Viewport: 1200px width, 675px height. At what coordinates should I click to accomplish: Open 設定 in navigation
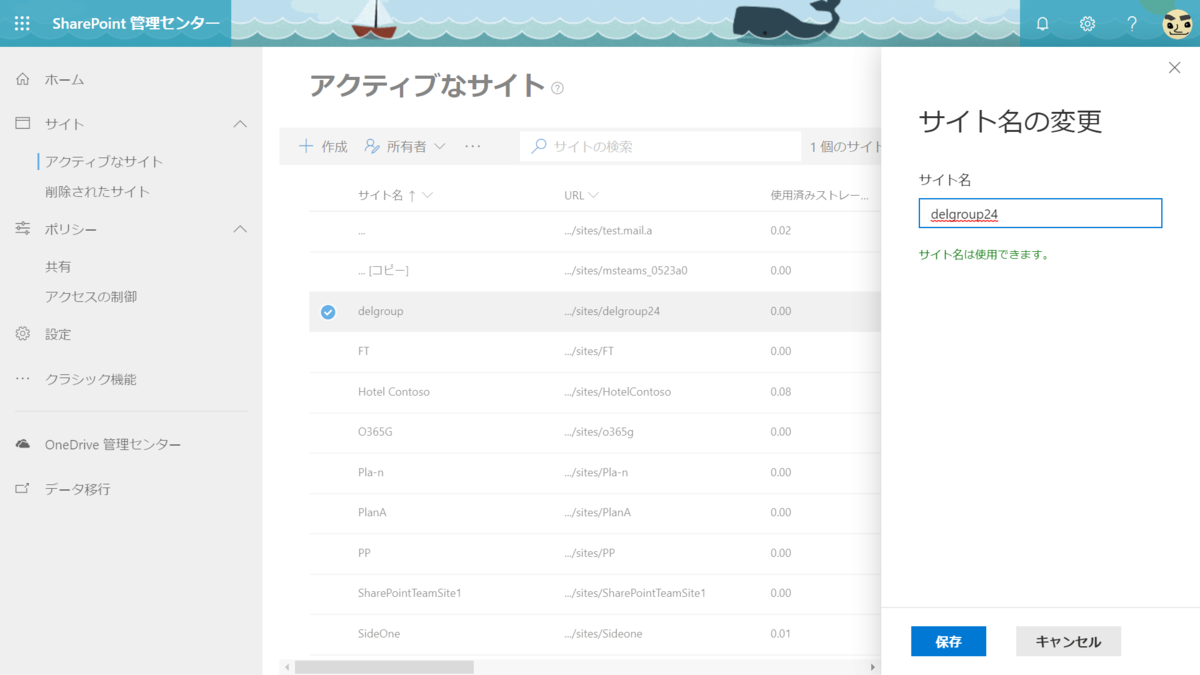[58, 334]
